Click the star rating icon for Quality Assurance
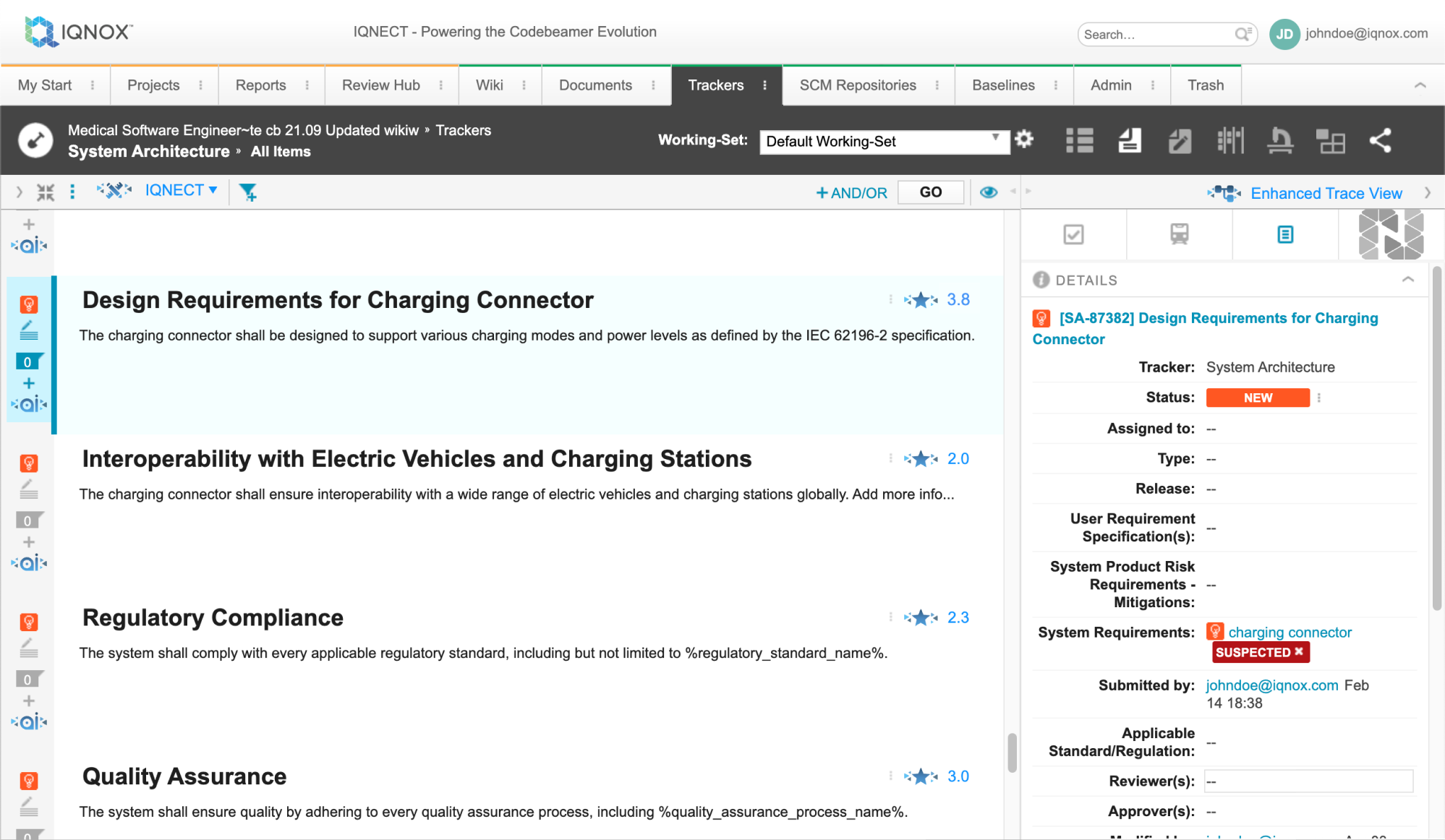The width and height of the screenshot is (1445, 840). pos(921,776)
